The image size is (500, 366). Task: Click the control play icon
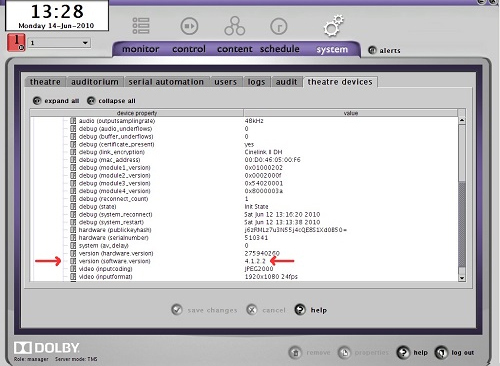[x=189, y=26]
